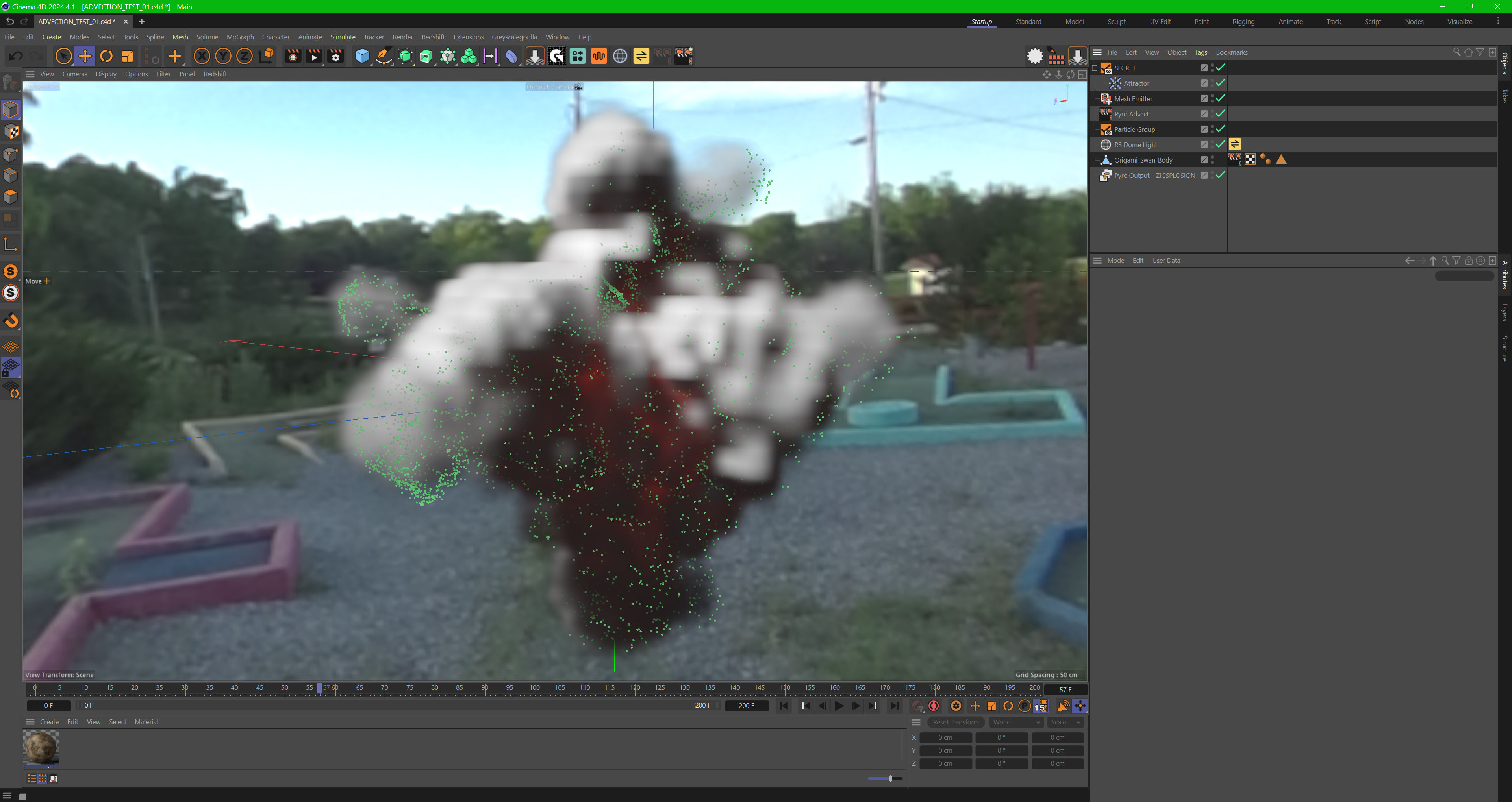Toggle enable checkmark for Mesh Emitter

1220,98
